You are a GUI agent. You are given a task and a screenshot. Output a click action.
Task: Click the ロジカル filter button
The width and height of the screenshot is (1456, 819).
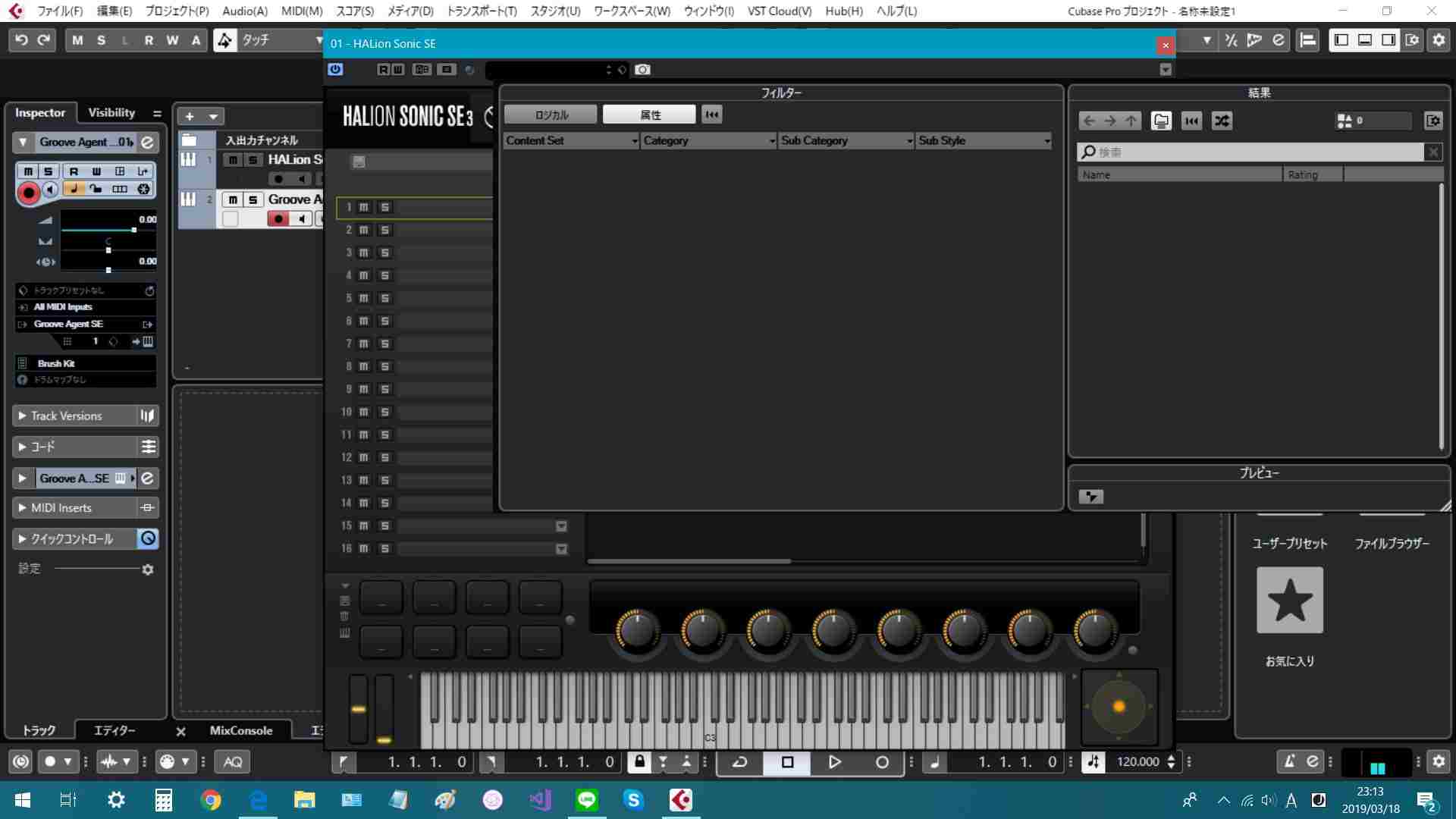click(x=551, y=115)
